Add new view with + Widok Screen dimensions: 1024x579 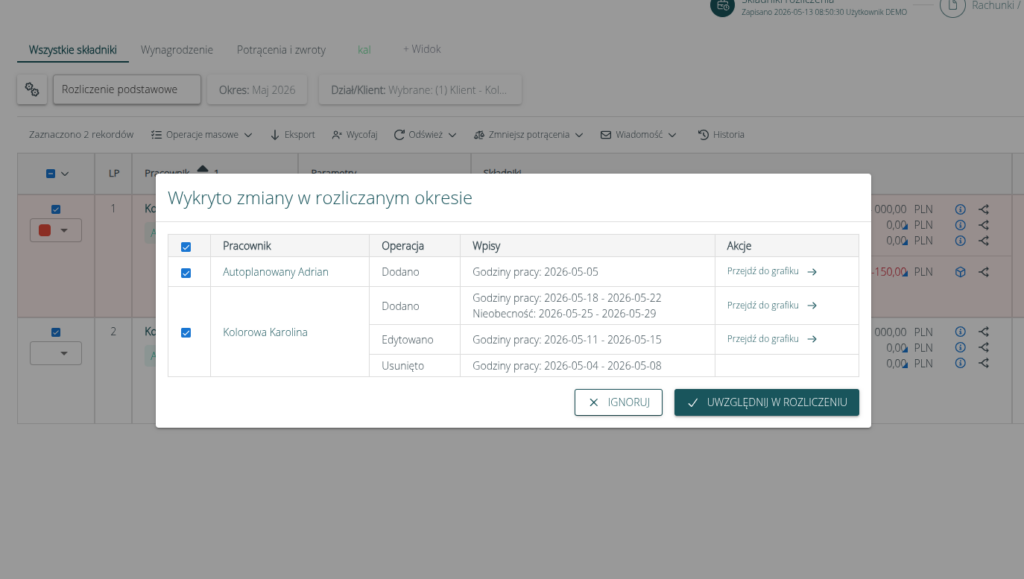(x=421, y=49)
